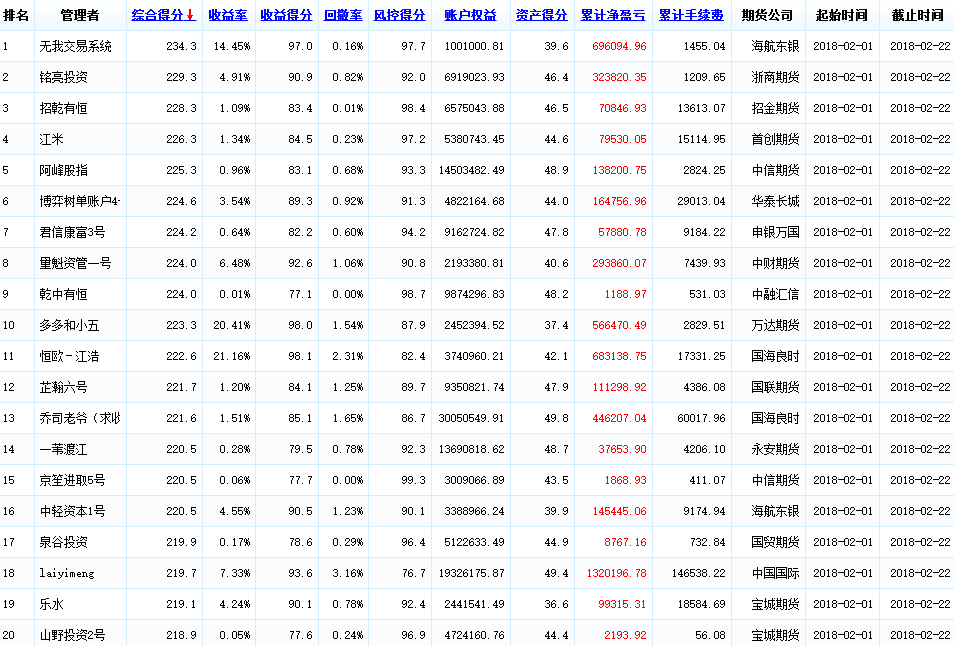Sort by 回撤率 header
Image resolution: width=954 pixels, height=646 pixels.
[343, 16]
